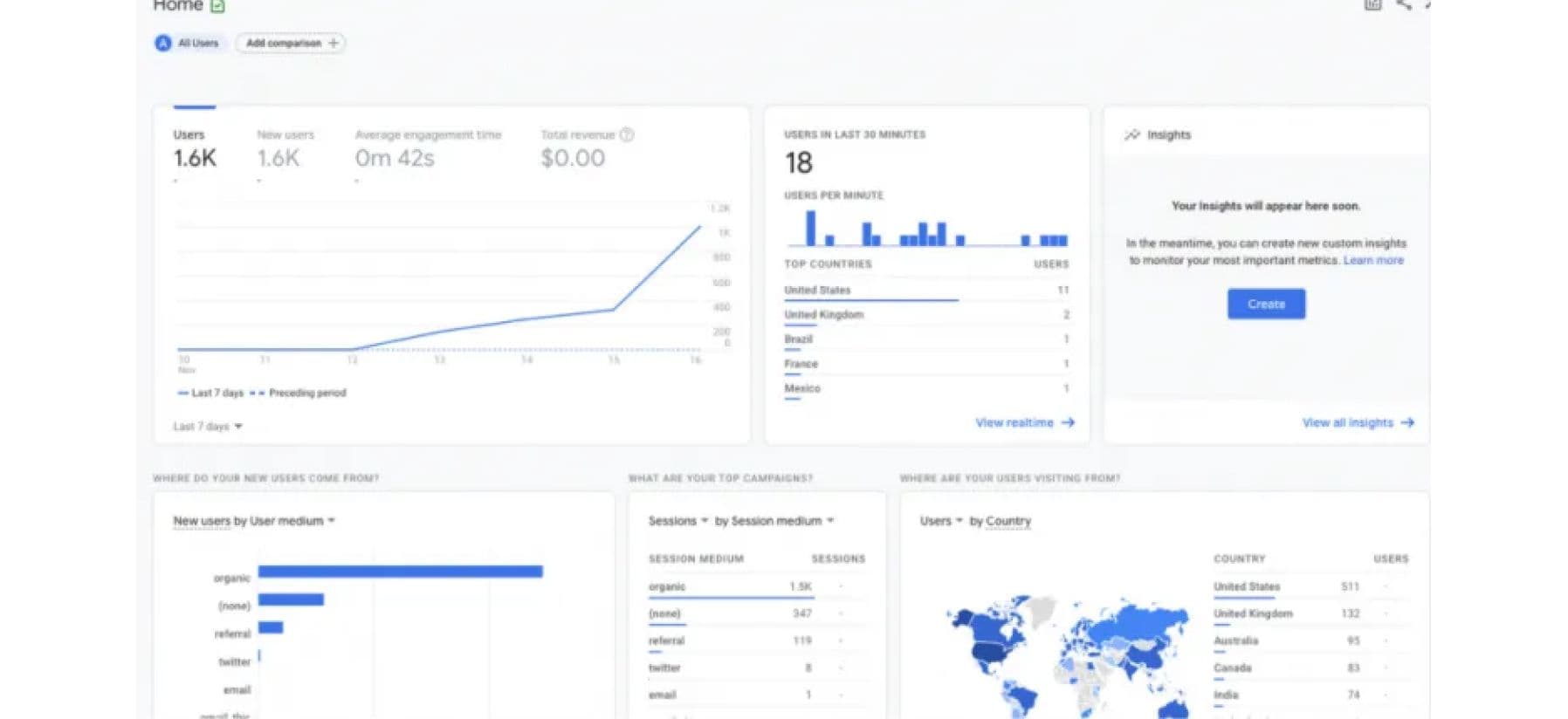The image size is (1568, 719).
Task: Click the referral bar in the bar chart
Action: click(x=271, y=627)
